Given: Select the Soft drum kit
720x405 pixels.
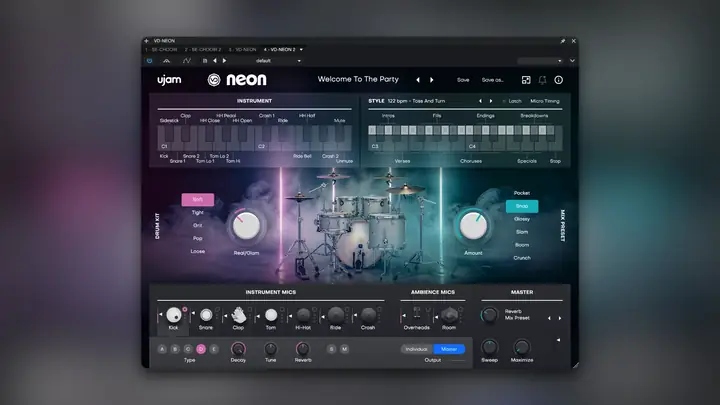Looking at the screenshot, I should [198, 199].
